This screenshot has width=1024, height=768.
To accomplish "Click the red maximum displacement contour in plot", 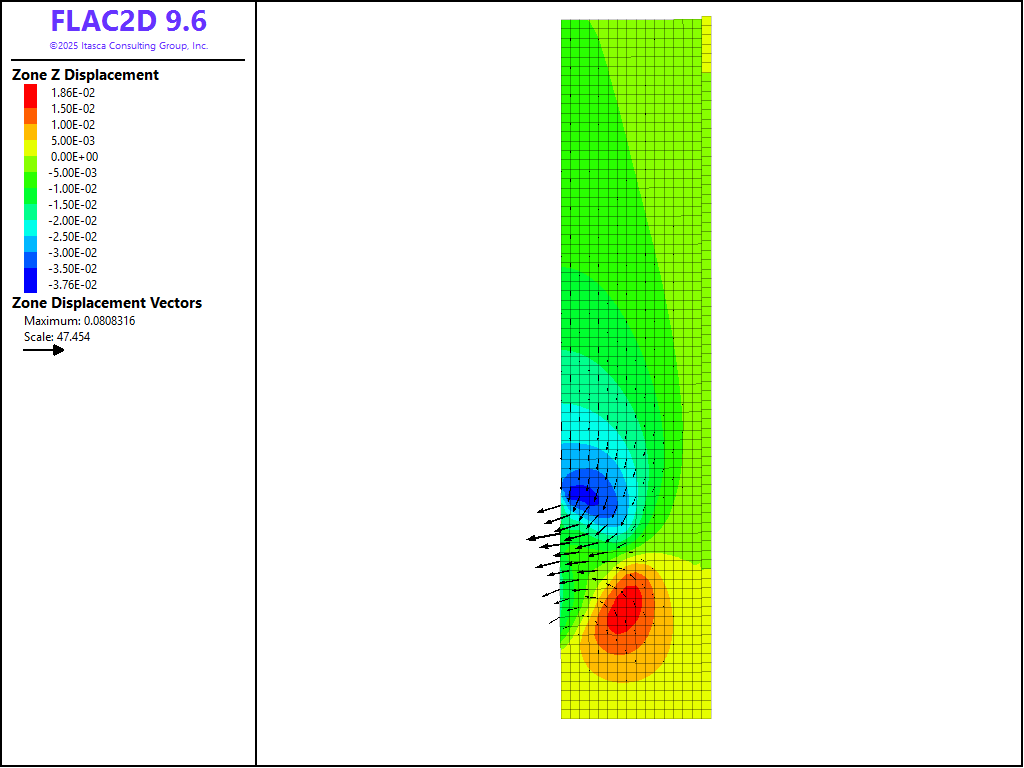I will (x=624, y=607).
